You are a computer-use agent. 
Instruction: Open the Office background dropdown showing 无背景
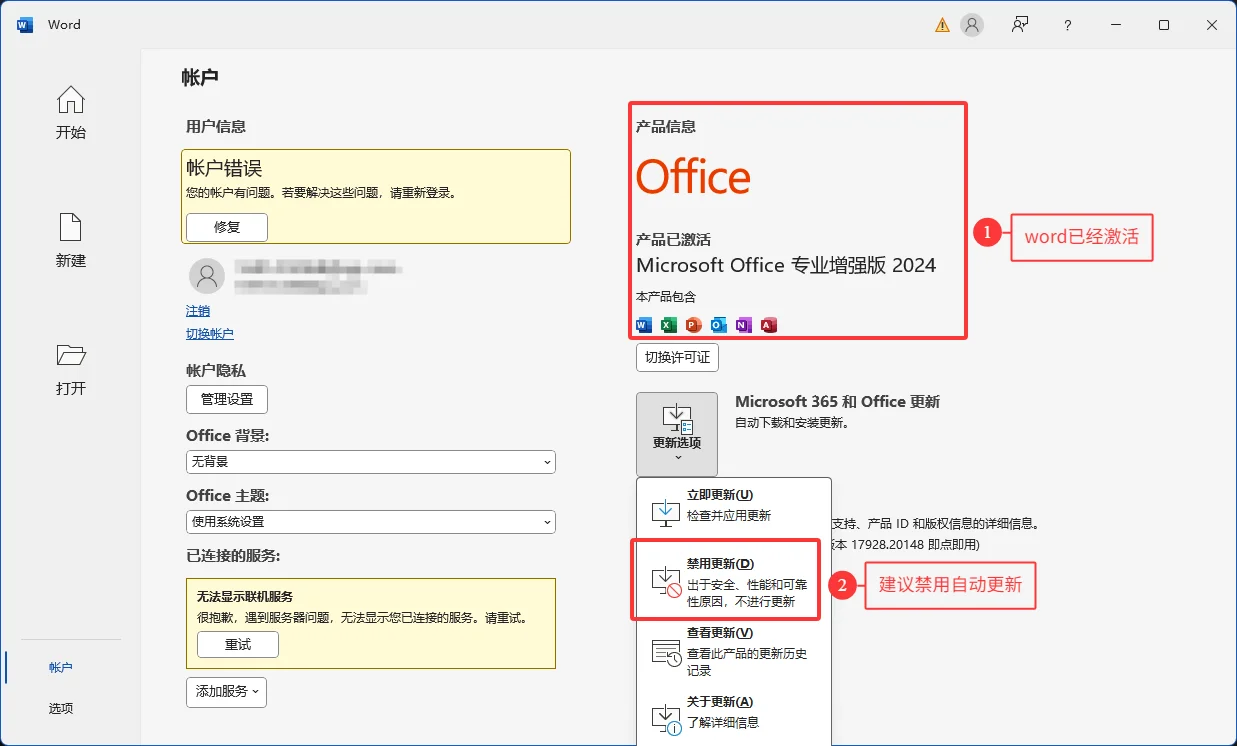[x=371, y=462]
